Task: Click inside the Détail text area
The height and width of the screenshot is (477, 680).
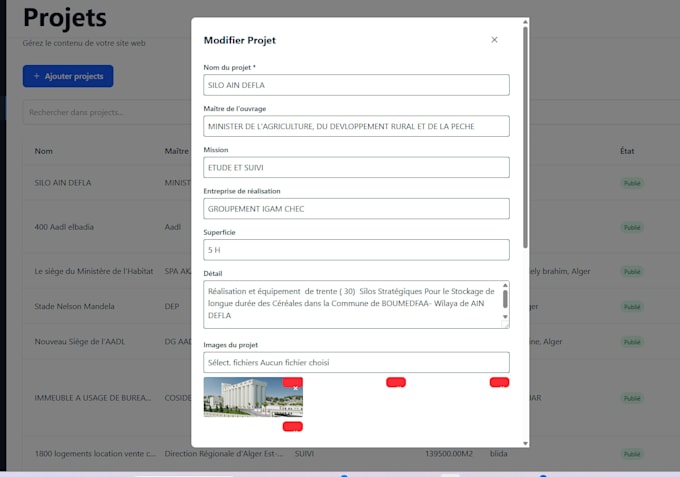Action: (x=352, y=304)
